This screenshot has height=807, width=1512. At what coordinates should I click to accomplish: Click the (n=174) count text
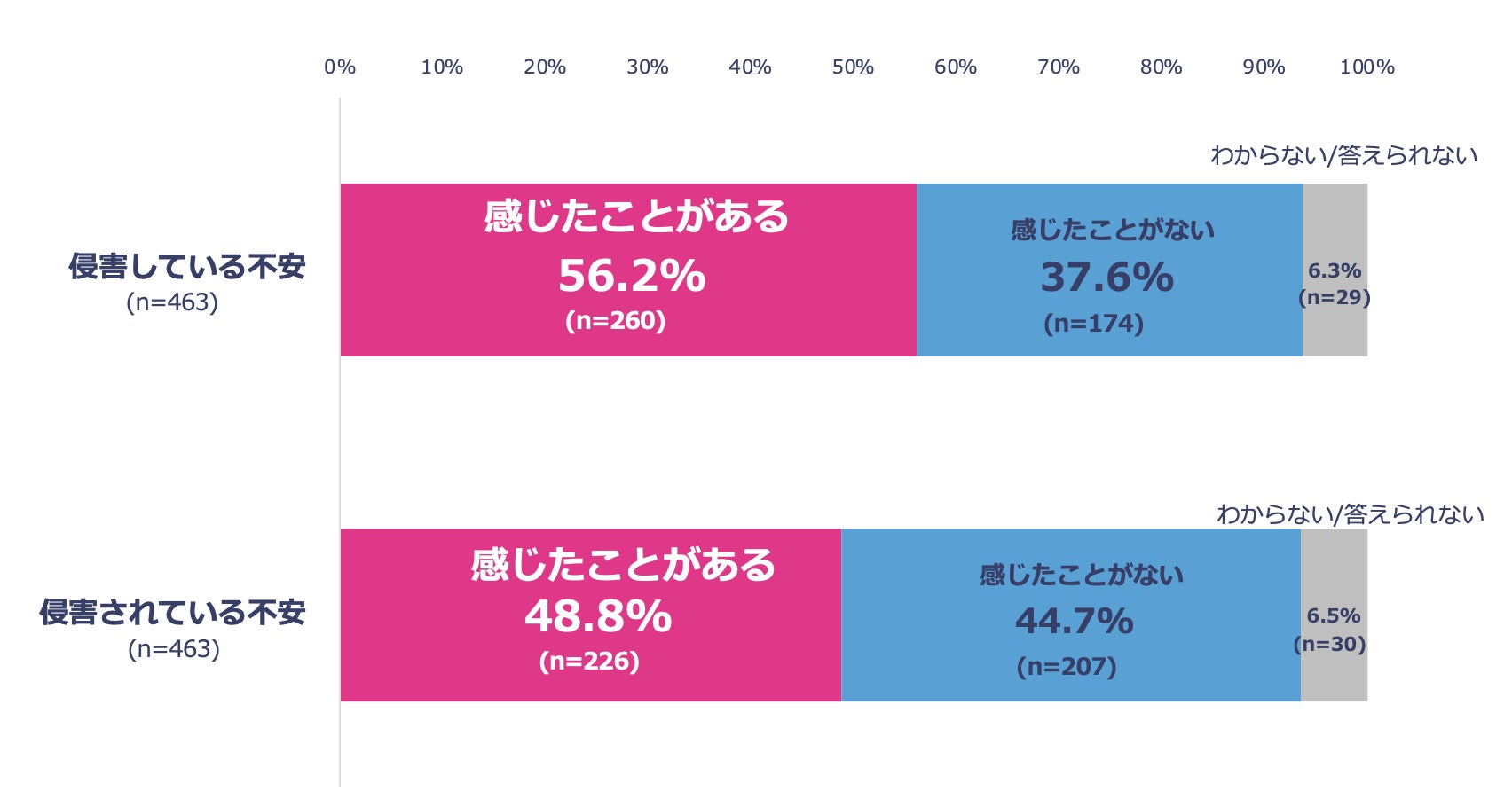click(1093, 324)
